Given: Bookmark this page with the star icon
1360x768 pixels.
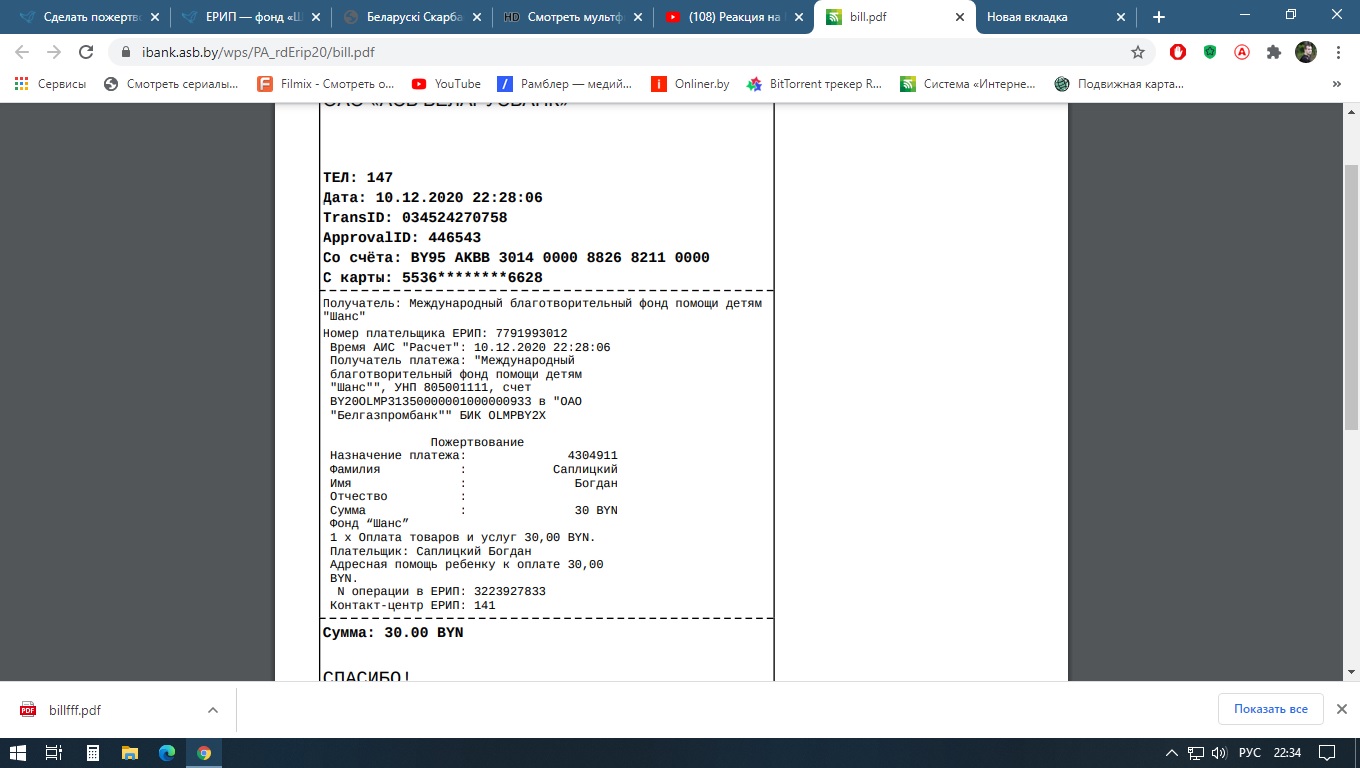Looking at the screenshot, I should tap(1138, 52).
